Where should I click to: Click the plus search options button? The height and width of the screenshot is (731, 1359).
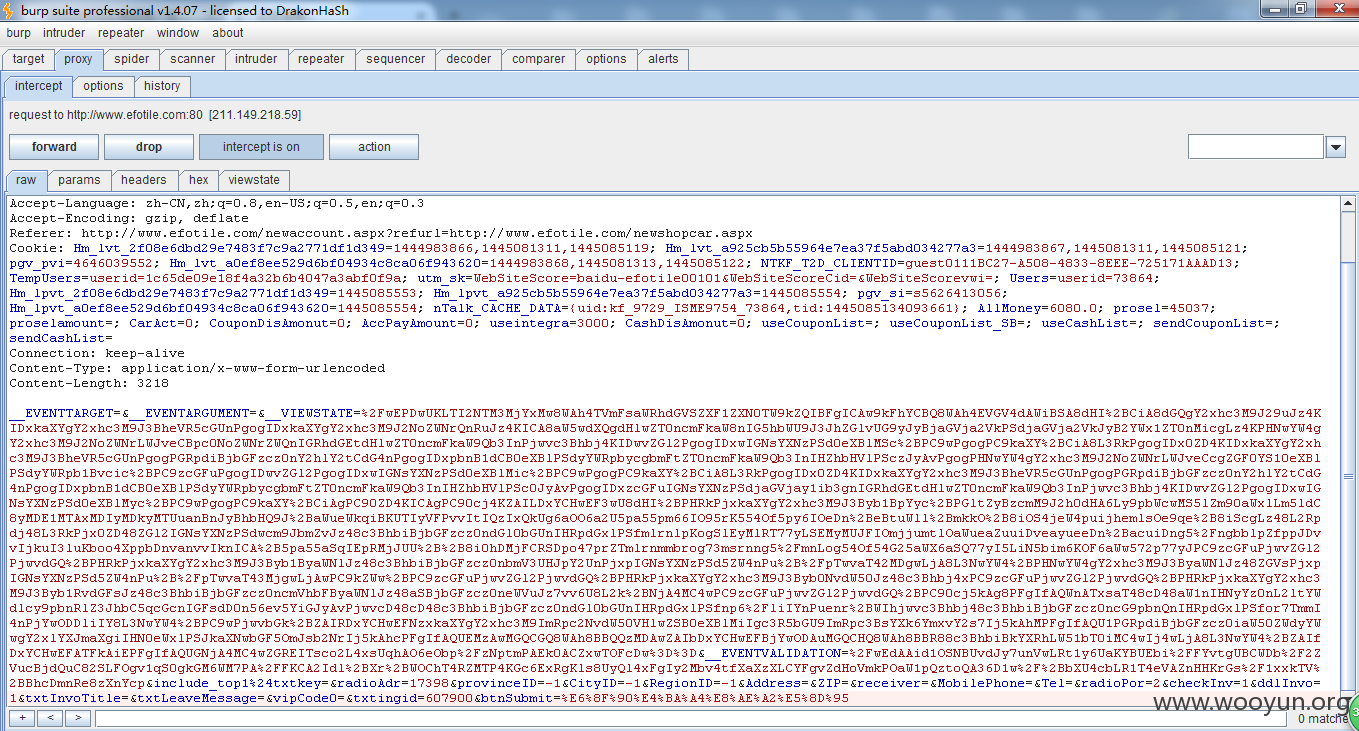pos(23,718)
